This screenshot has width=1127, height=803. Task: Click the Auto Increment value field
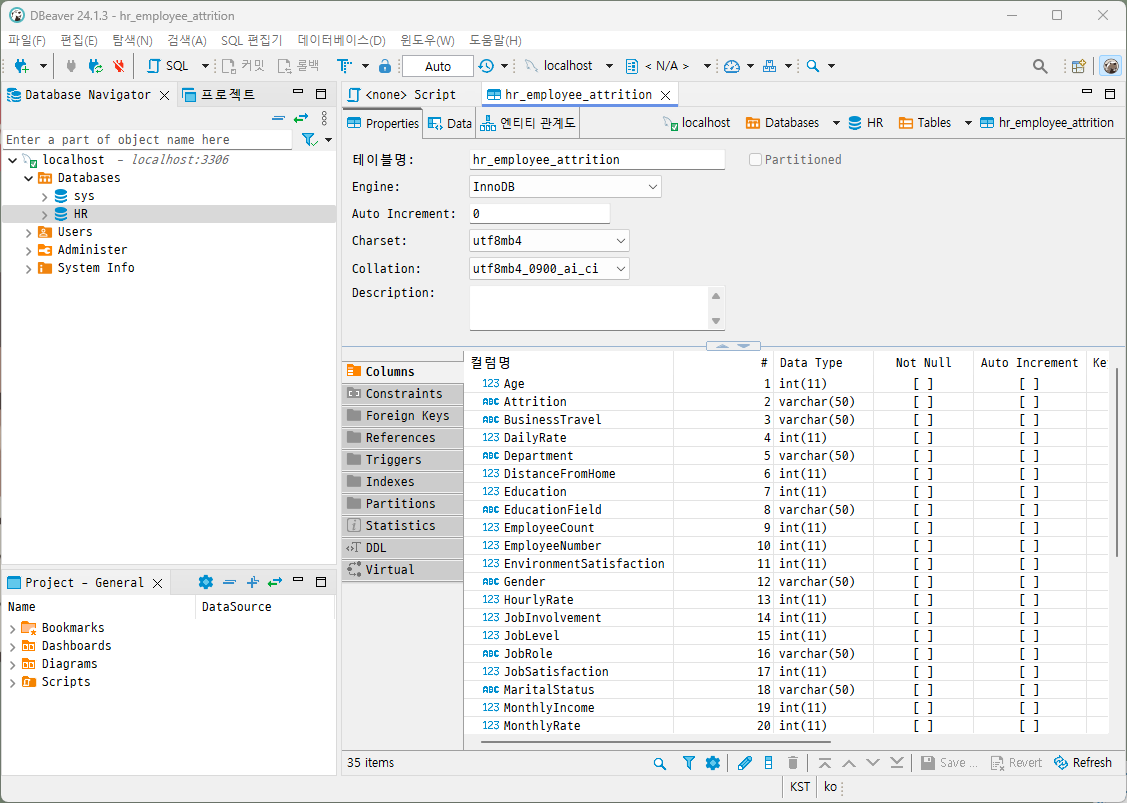pyautogui.click(x=539, y=214)
